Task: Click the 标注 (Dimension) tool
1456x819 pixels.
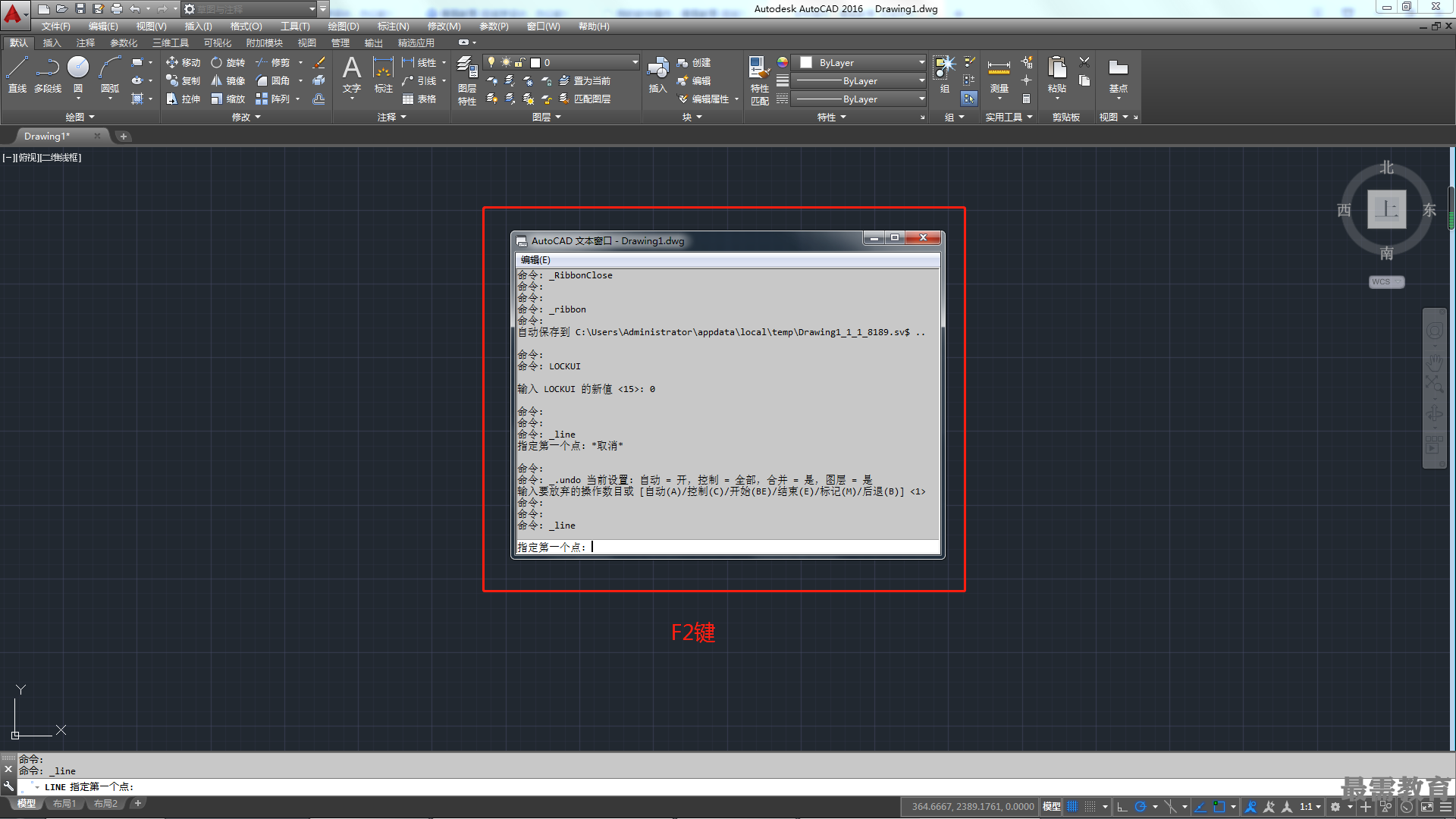Action: 384,74
